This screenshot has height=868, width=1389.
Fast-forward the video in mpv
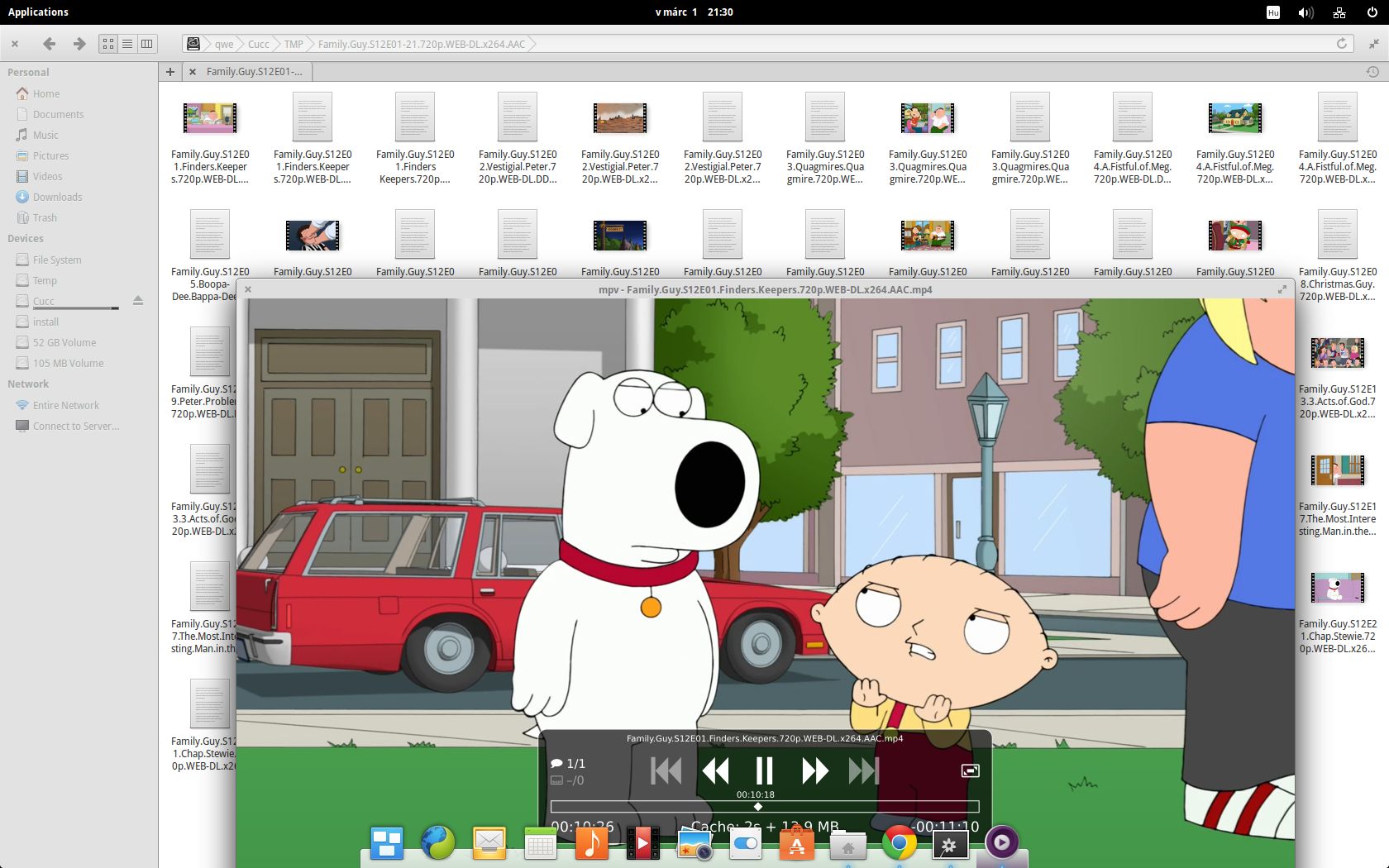pos(814,771)
